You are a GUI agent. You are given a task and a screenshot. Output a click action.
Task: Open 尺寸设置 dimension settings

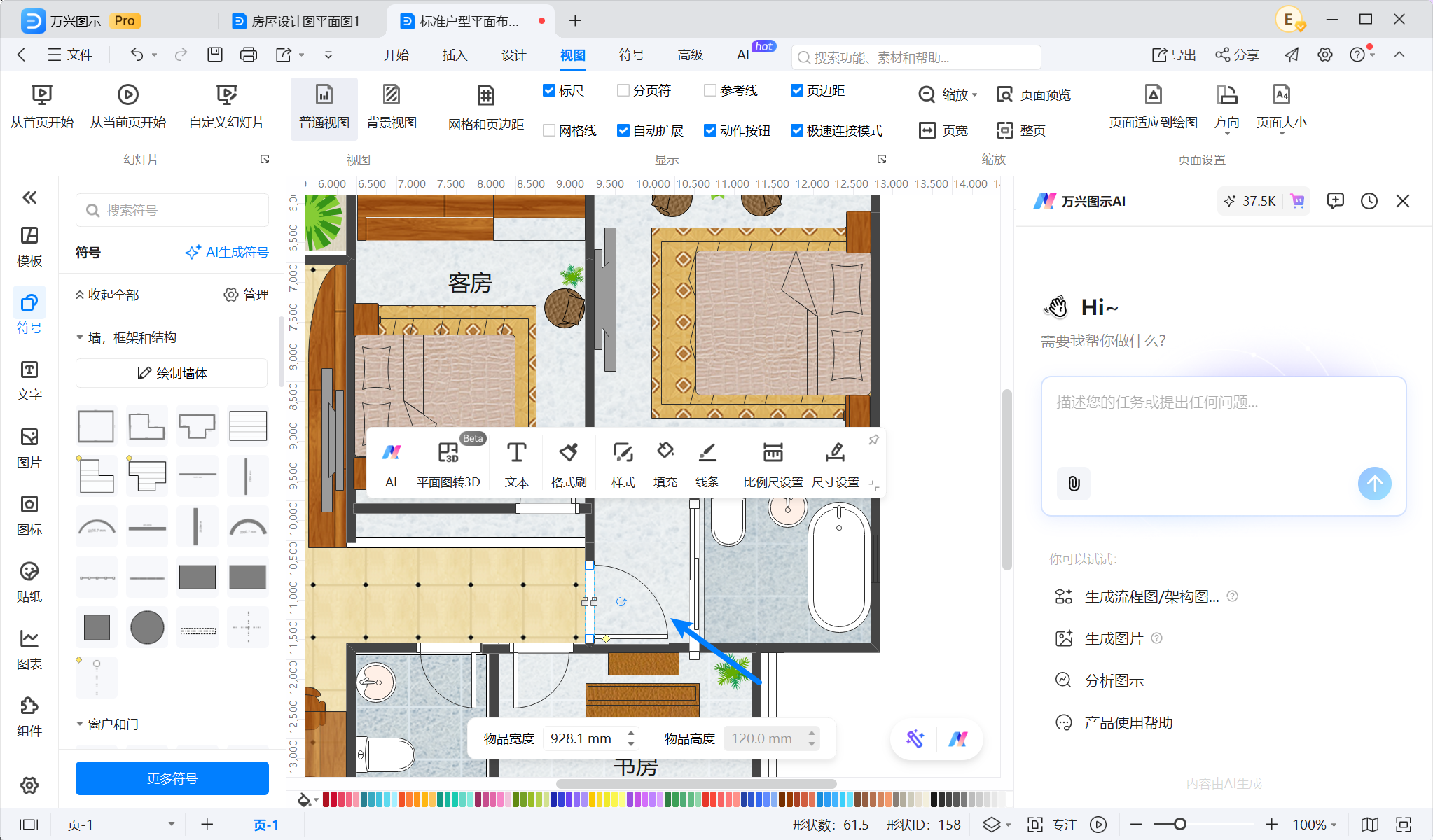point(835,463)
